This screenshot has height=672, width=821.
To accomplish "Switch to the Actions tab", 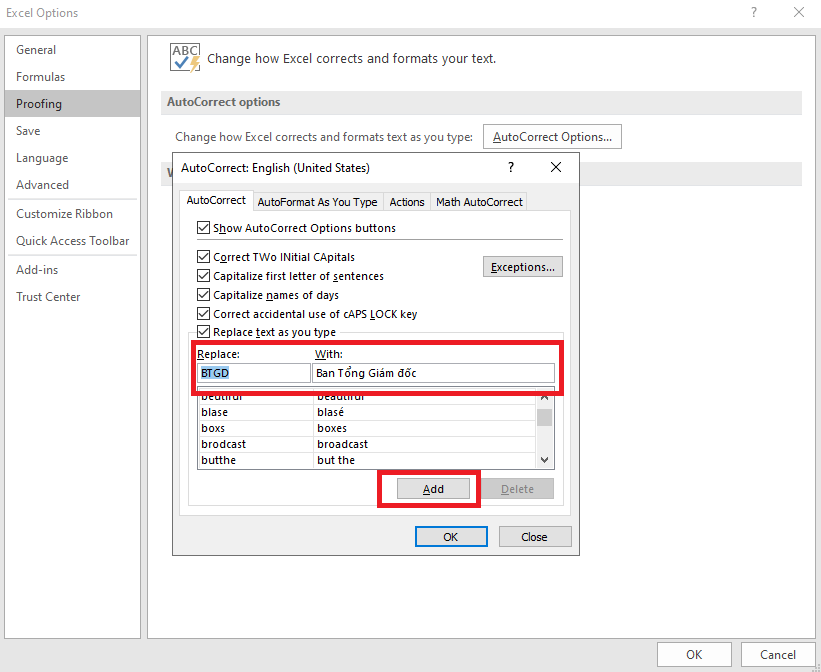I will click(x=407, y=202).
